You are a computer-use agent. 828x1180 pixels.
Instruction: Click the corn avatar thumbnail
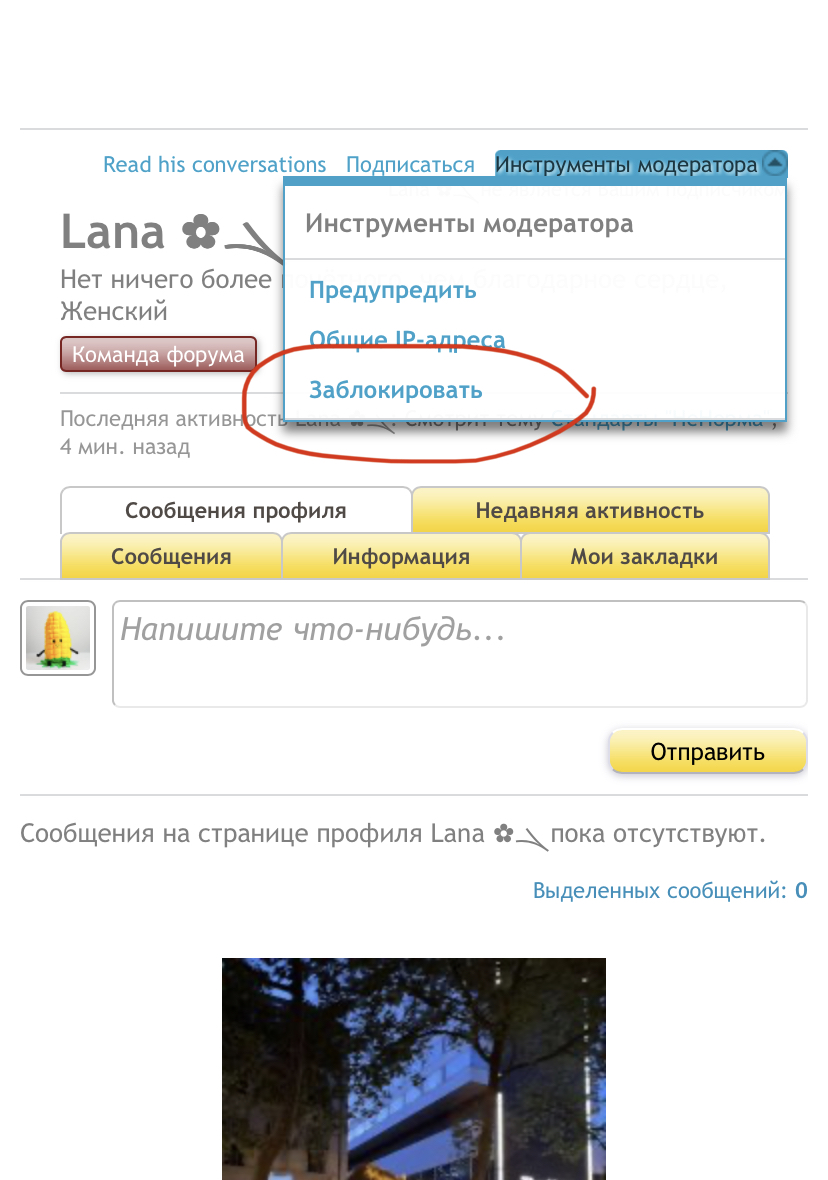[58, 638]
